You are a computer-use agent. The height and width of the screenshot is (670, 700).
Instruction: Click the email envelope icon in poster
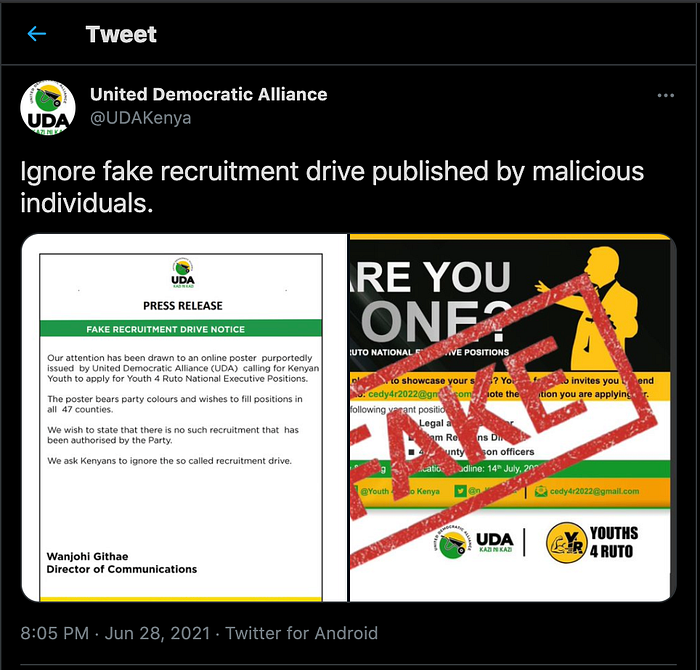[x=541, y=491]
